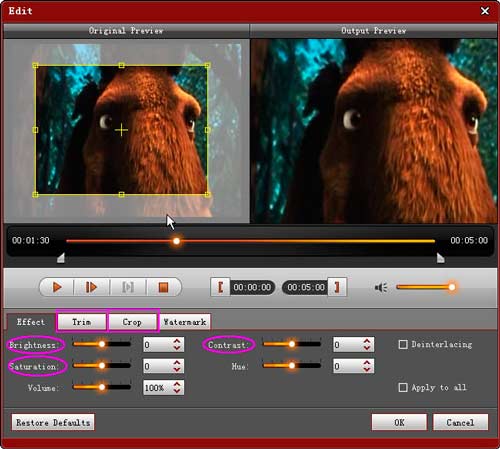Increase the Brightness value with up arrow
This screenshot has height=449, width=500.
(x=177, y=341)
